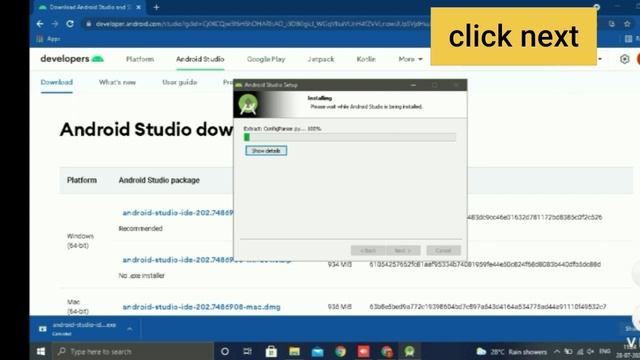Click the browser address bar URL
Screen dimensions: 640x360
pyautogui.click(x=261, y=24)
